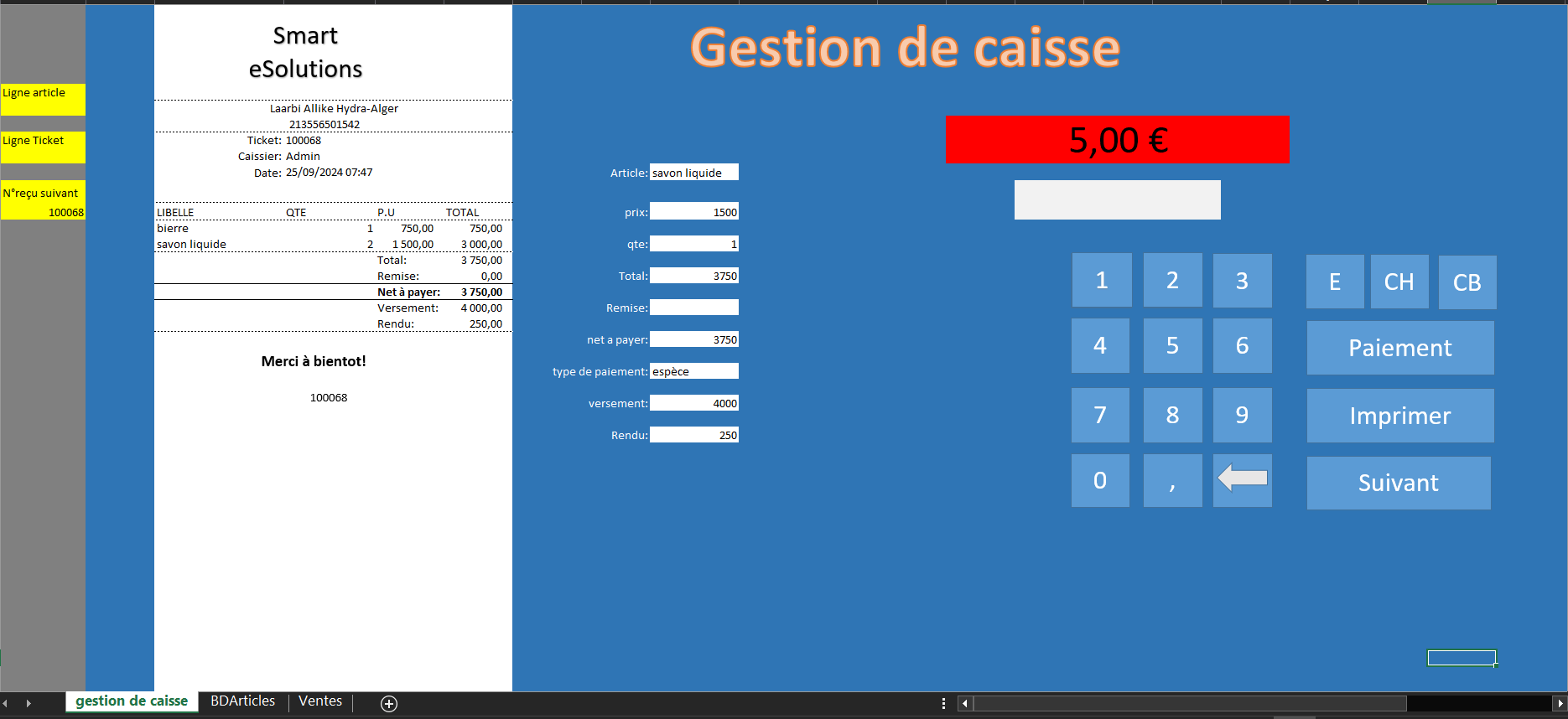The height and width of the screenshot is (719, 1568).
Task: Click the selected empty cell outlined in green
Action: click(x=1462, y=658)
